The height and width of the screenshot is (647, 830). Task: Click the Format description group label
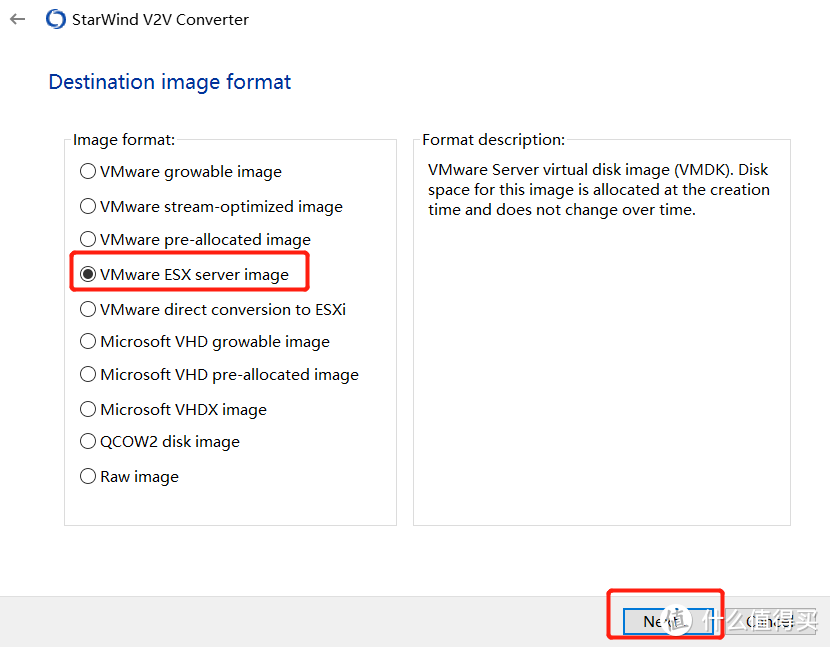pyautogui.click(x=493, y=140)
